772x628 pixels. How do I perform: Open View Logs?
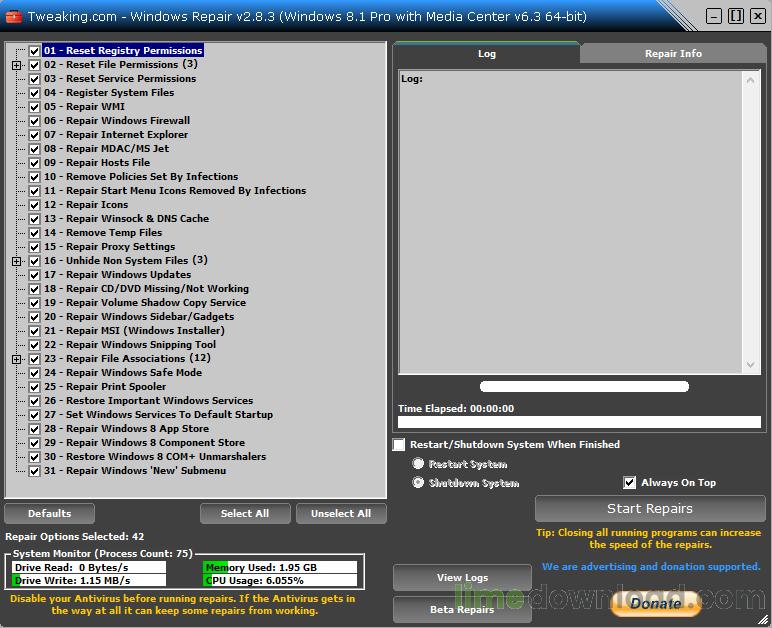[462, 577]
